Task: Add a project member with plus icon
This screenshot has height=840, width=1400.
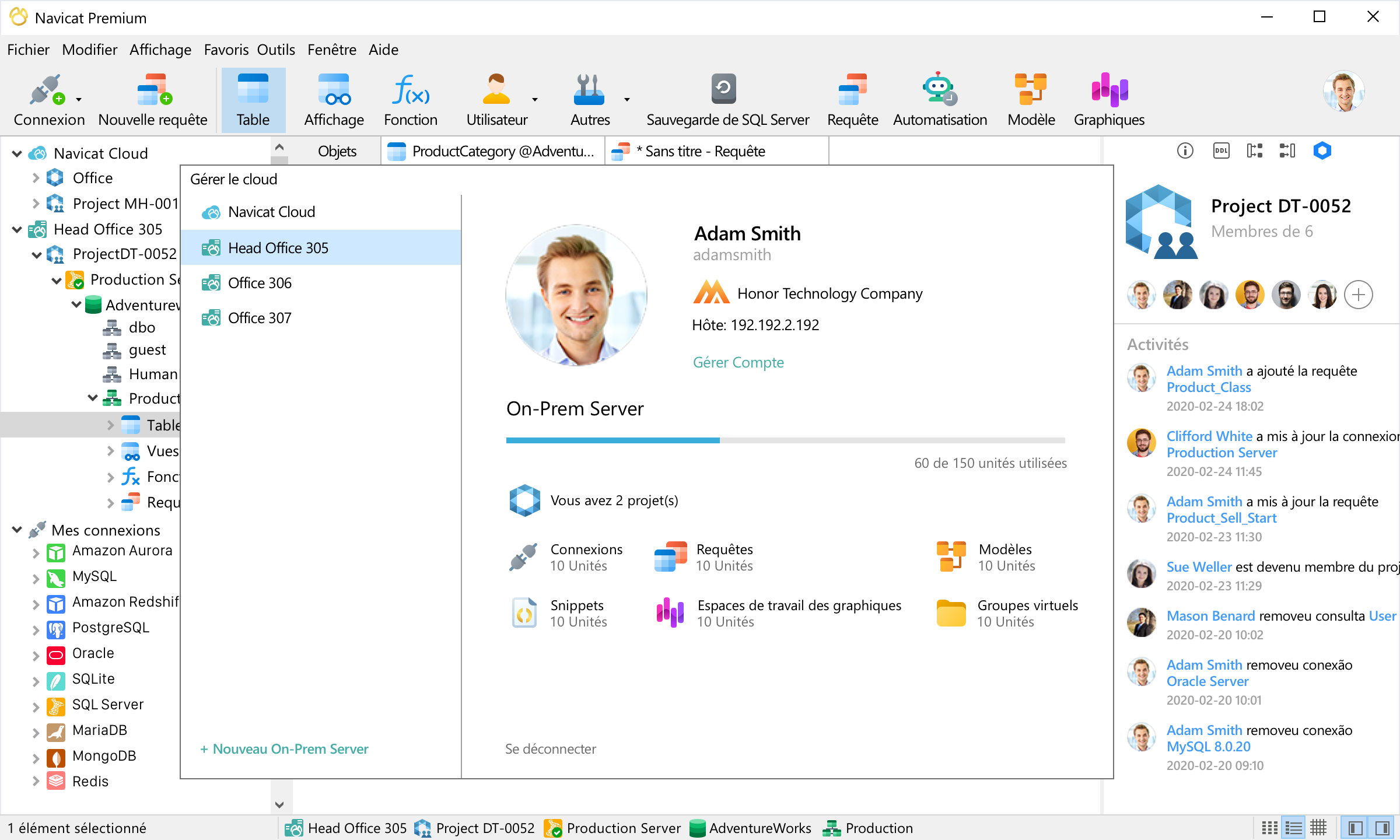Action: (1359, 295)
